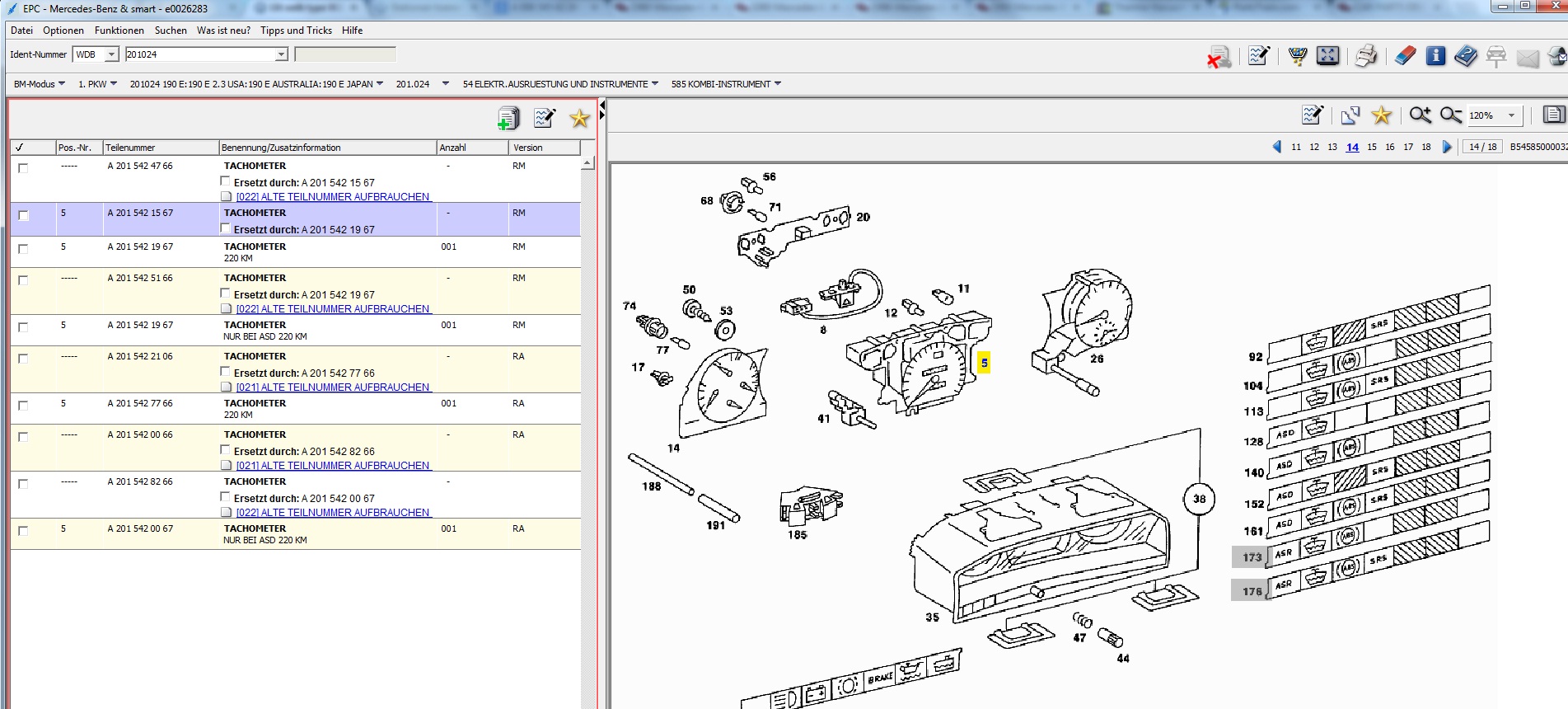
Task: Click the add parts list icon with green plus
Action: point(508,119)
